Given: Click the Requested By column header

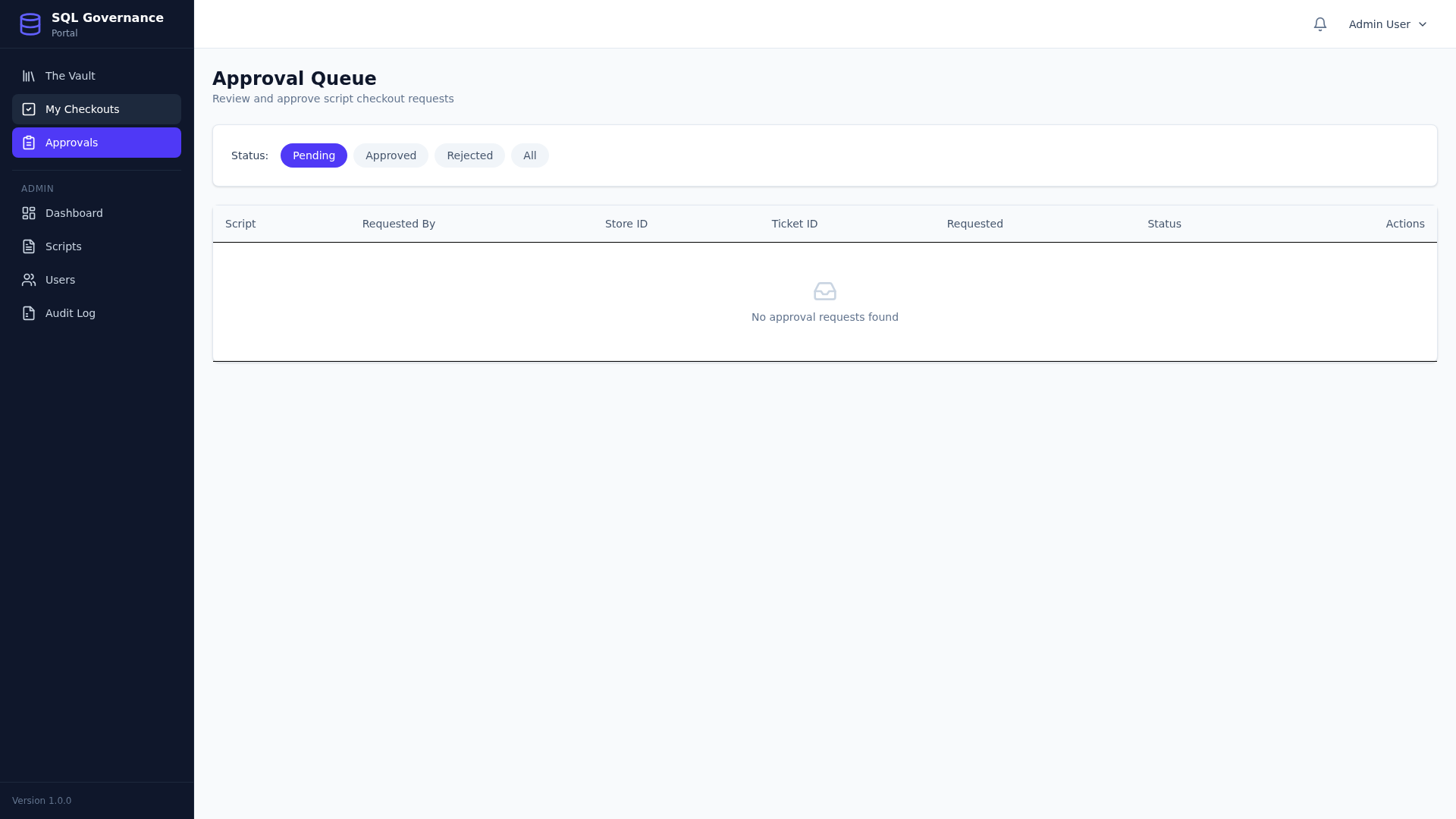Looking at the screenshot, I should [399, 224].
